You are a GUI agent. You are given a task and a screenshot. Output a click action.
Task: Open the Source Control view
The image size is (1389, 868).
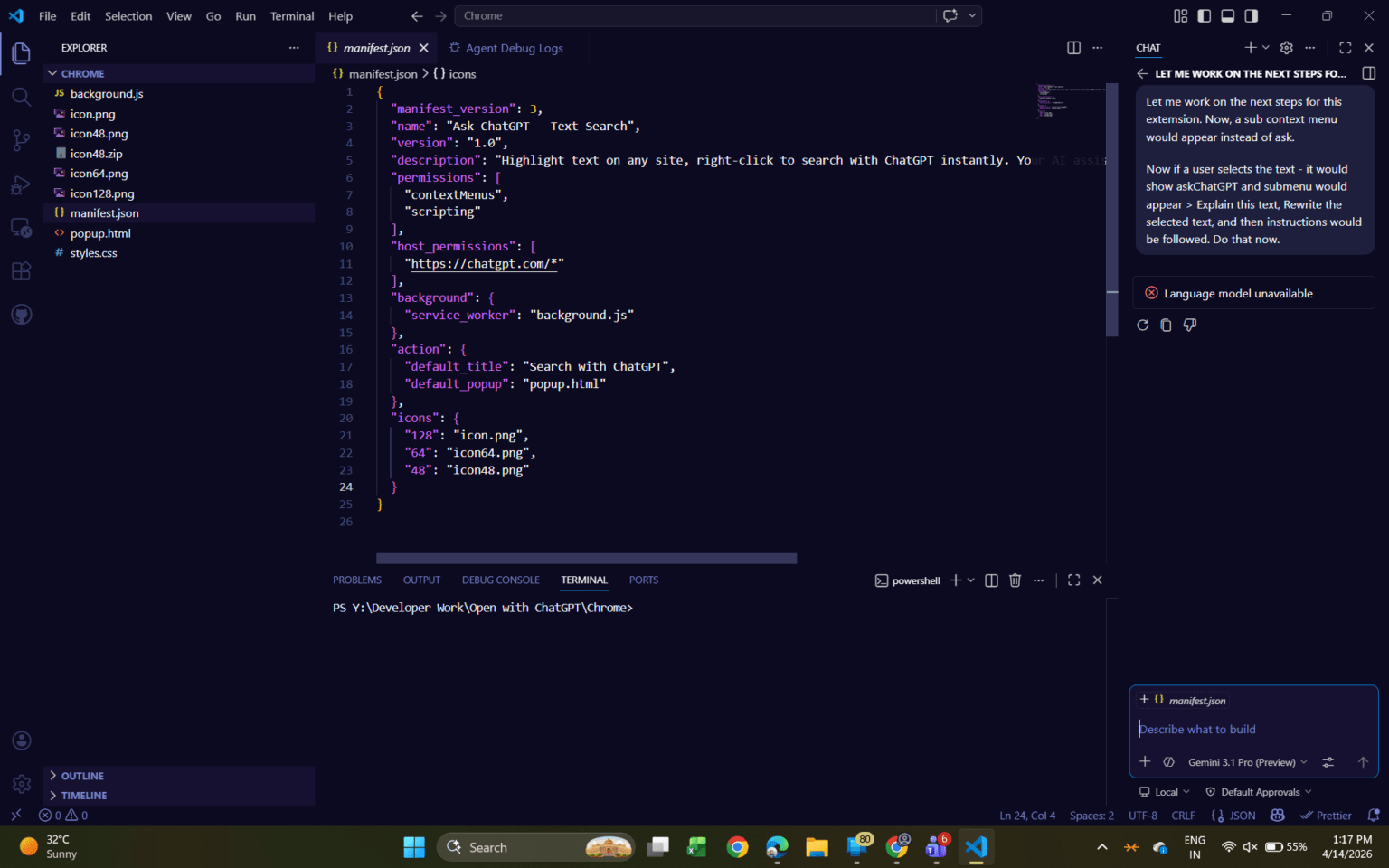[22, 140]
